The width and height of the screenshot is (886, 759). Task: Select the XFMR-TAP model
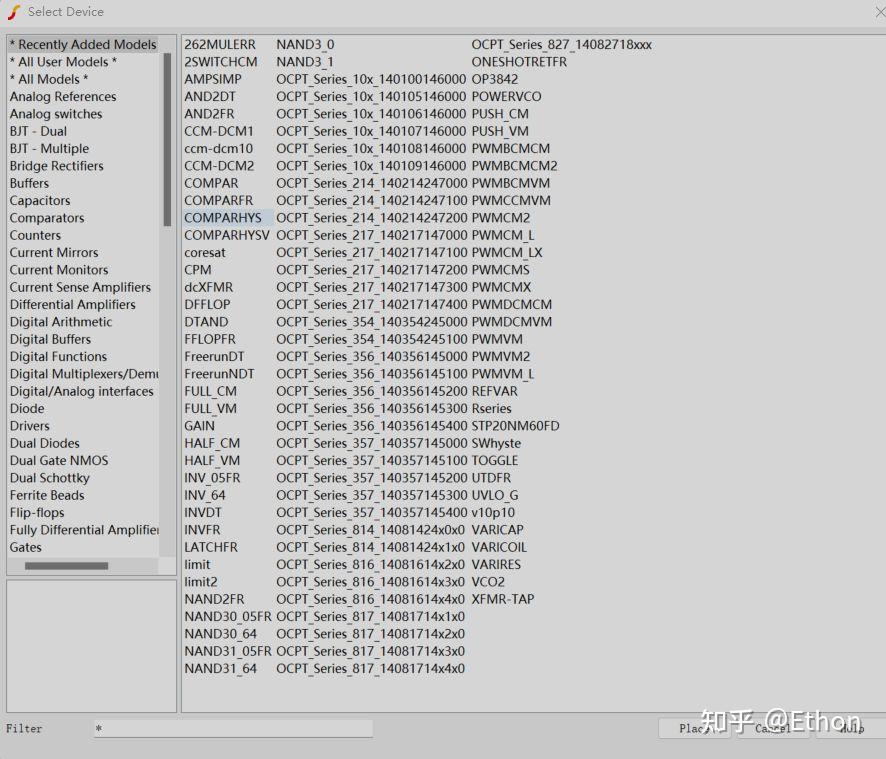pos(502,599)
